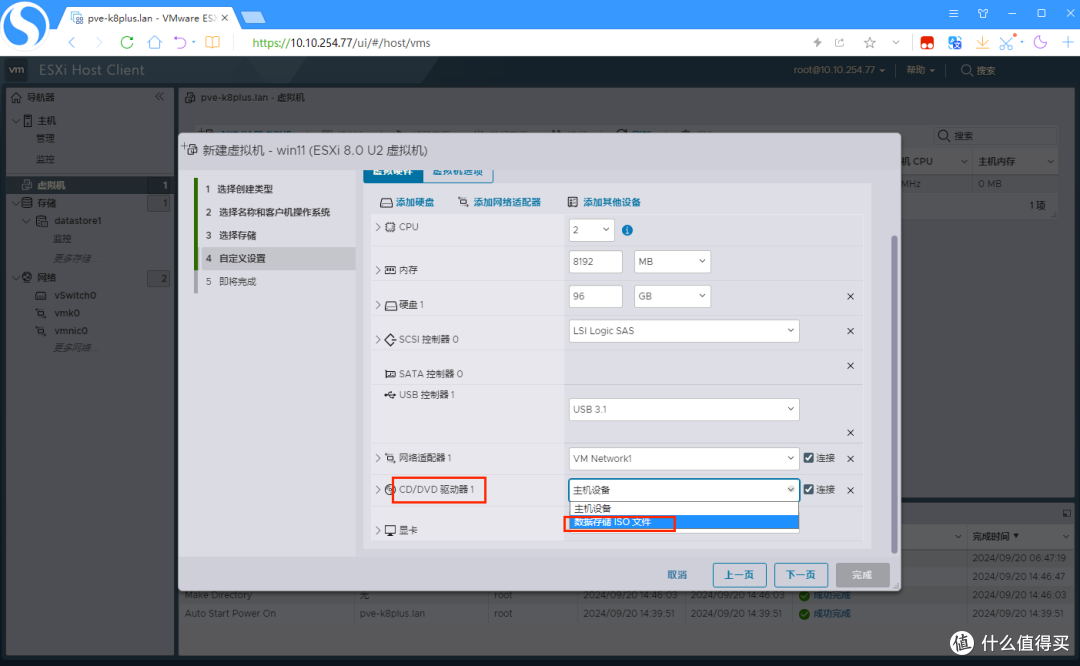Click the ESXi search magnifier icon

point(966,70)
